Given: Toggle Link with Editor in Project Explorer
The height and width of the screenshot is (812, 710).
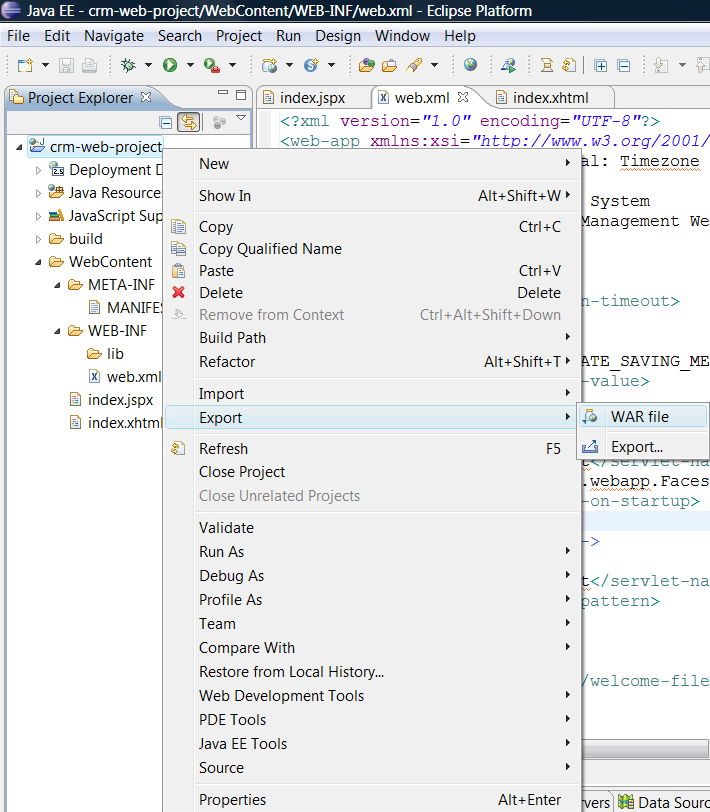Looking at the screenshot, I should 189,122.
